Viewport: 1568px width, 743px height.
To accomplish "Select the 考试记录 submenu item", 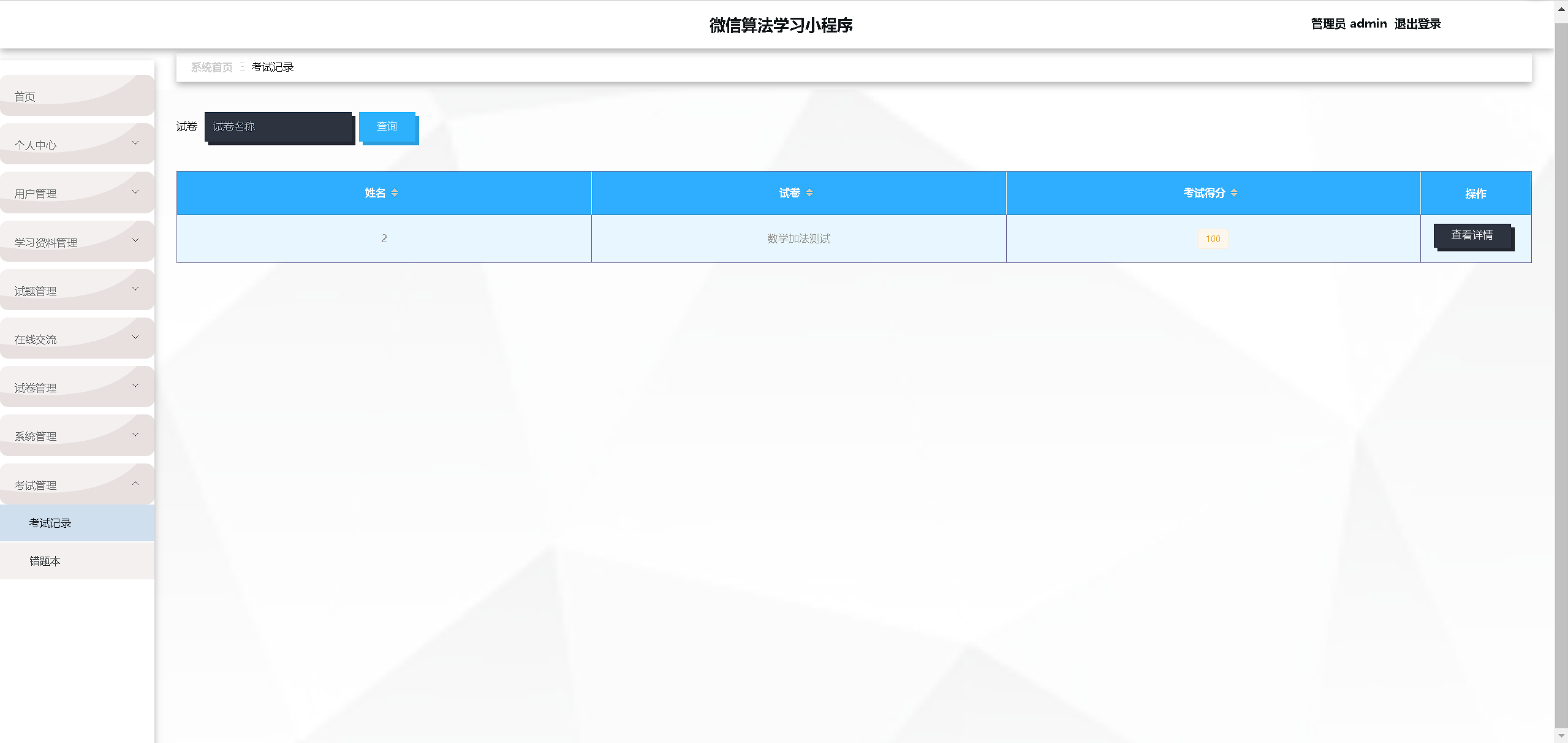I will point(77,523).
